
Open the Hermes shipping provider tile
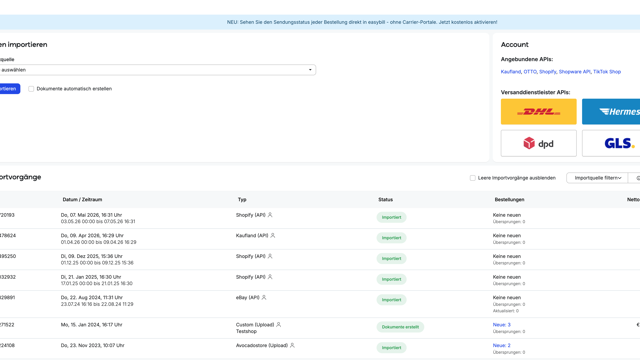(611, 111)
